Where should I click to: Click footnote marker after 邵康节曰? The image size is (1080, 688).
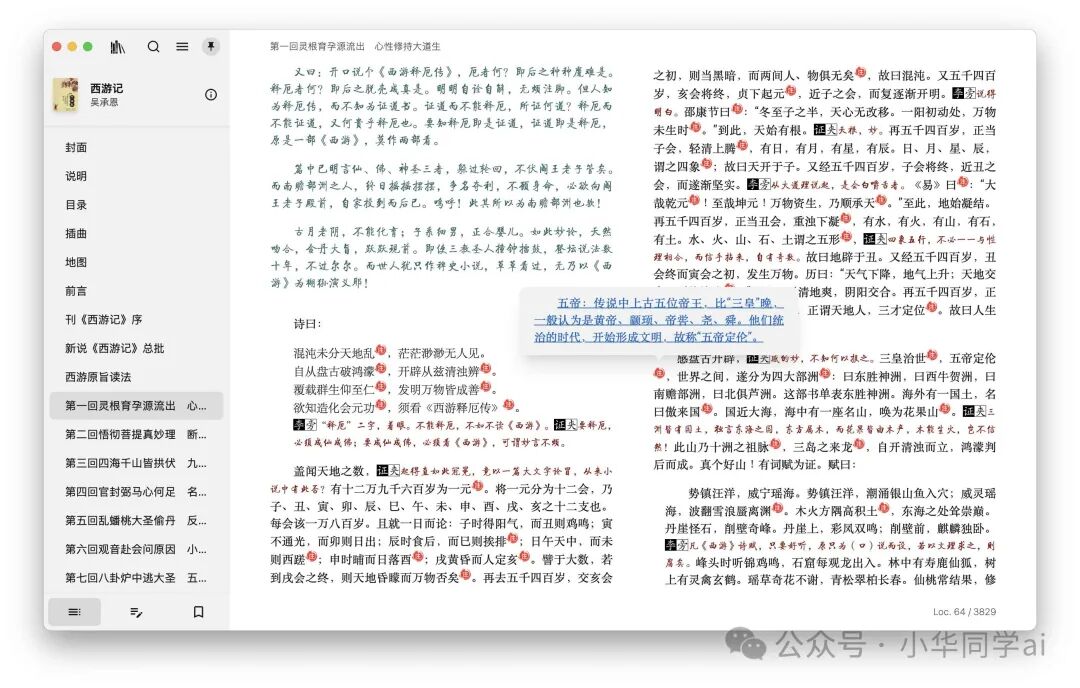(x=738, y=109)
